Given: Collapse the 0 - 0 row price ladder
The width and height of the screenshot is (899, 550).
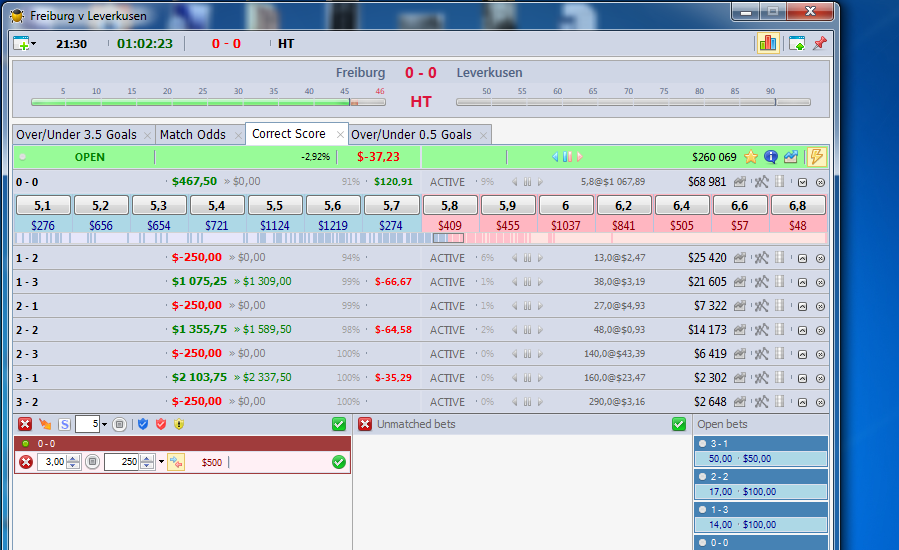Looking at the screenshot, I should (803, 182).
